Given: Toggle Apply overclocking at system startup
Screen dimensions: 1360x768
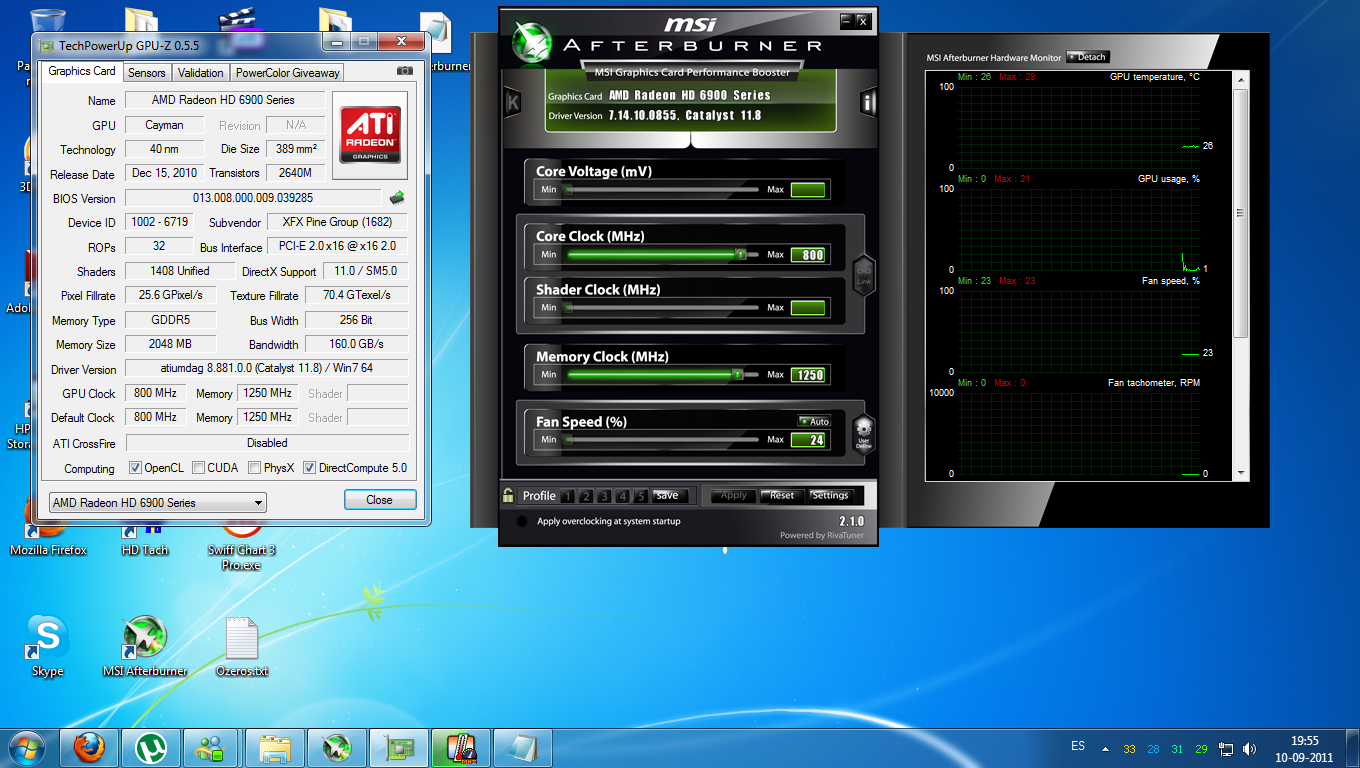Looking at the screenshot, I should [522, 521].
